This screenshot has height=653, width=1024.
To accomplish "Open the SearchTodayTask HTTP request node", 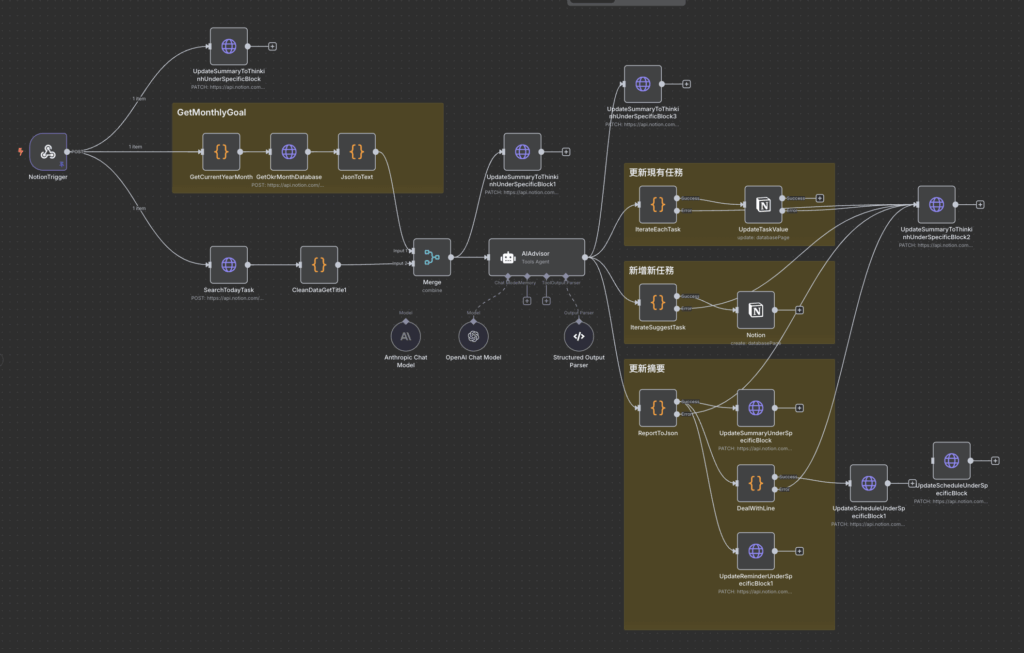I will coord(229,265).
